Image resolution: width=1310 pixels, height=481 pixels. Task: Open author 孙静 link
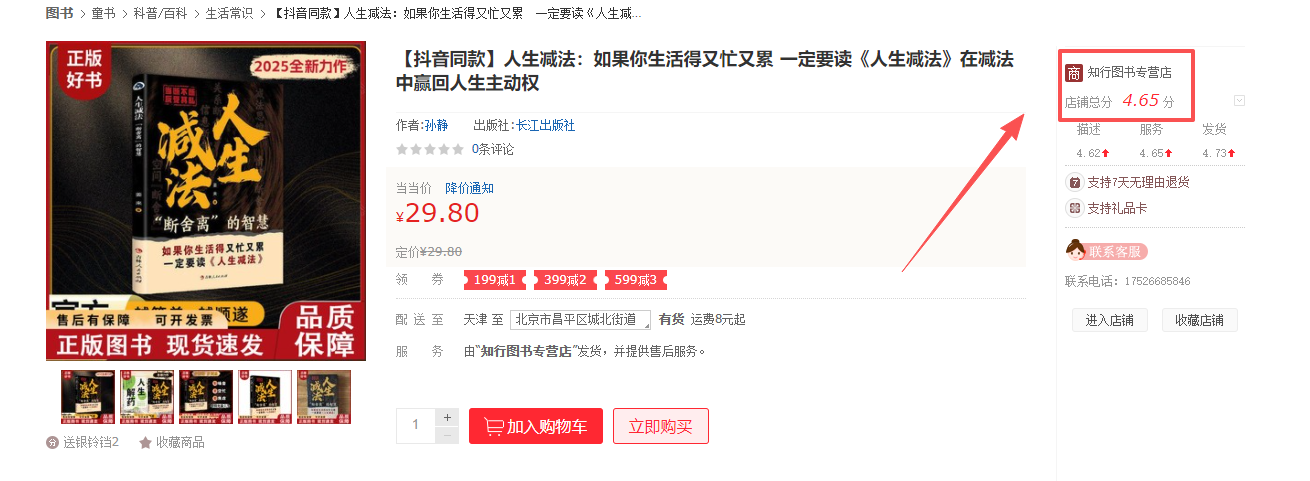436,125
